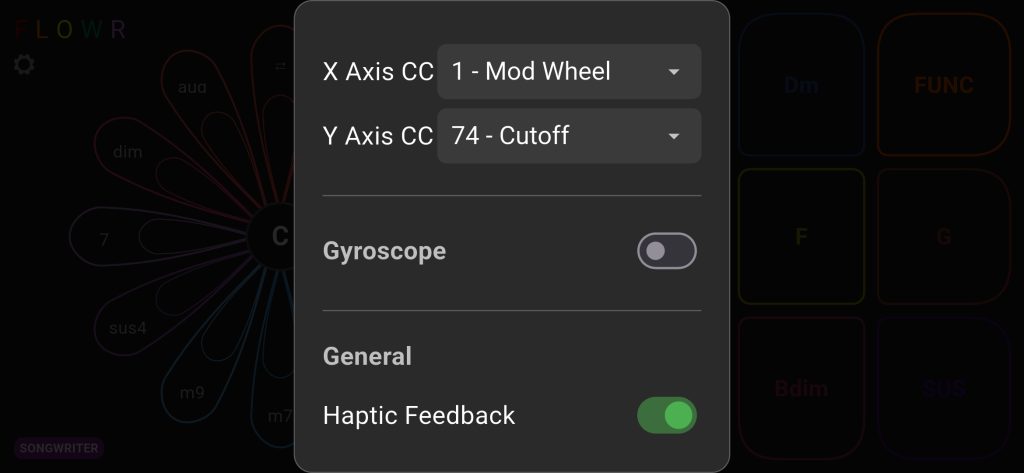Select the sus4 petal
The image size is (1024, 473).
click(128, 328)
